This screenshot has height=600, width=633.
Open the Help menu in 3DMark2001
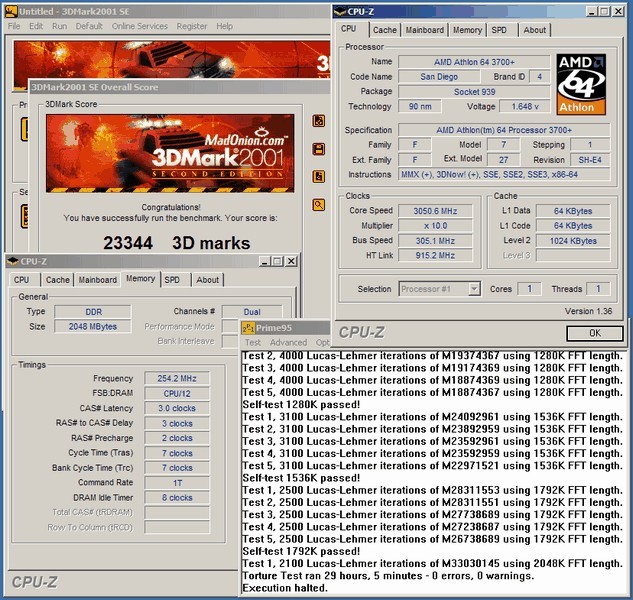click(224, 26)
